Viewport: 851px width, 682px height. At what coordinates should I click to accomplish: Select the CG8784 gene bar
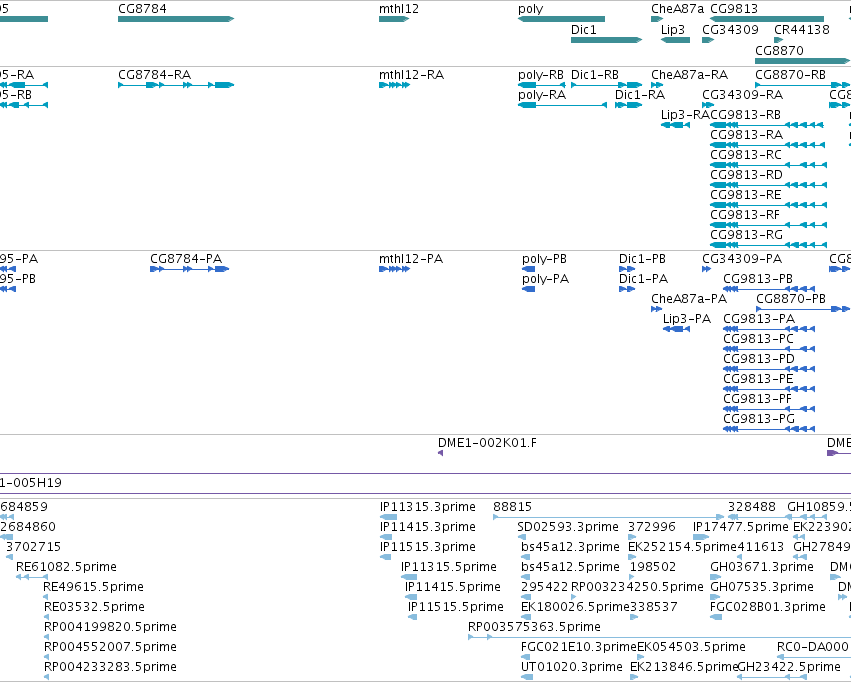(x=176, y=19)
